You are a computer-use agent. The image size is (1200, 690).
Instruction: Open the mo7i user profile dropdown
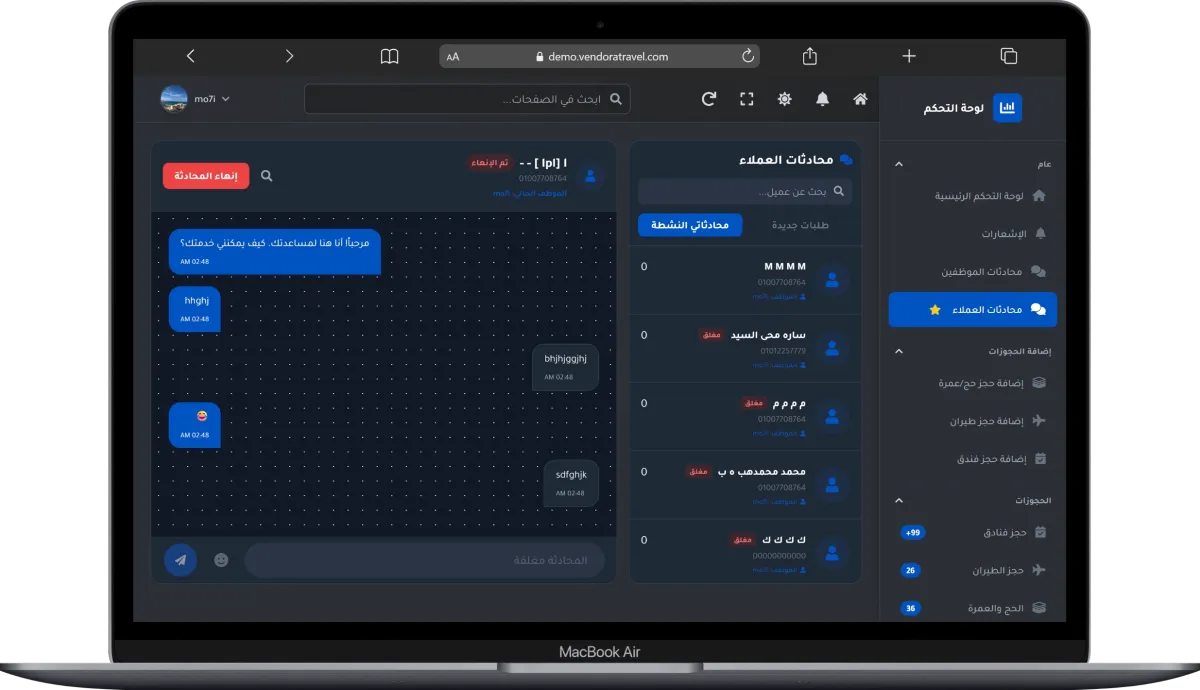196,99
